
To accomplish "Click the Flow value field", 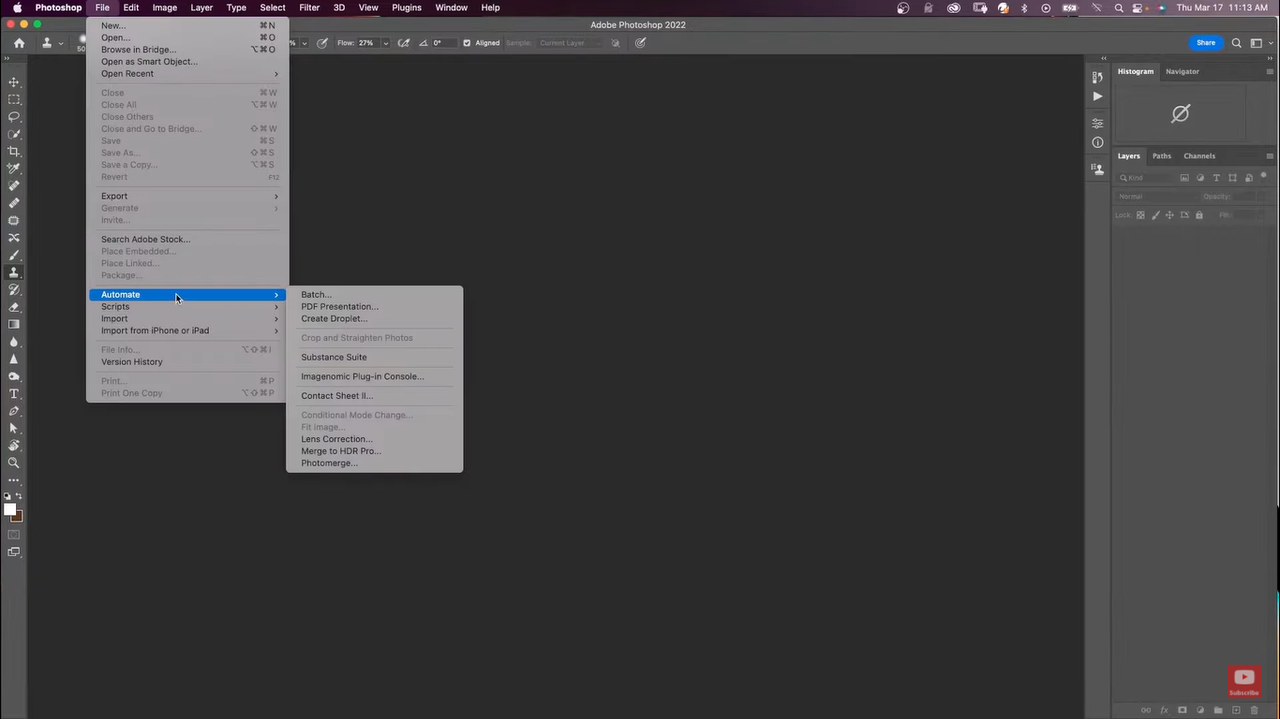I will click(x=367, y=43).
